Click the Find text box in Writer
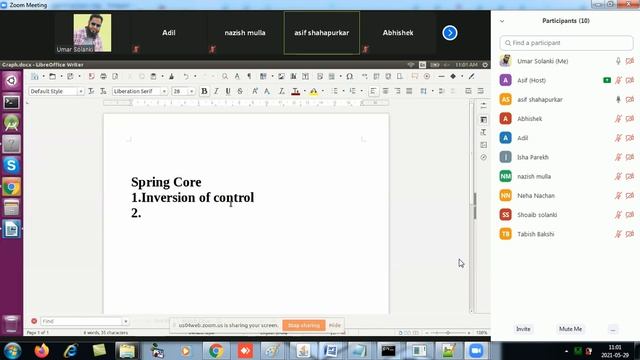This screenshot has width=640, height=360. pos(82,321)
